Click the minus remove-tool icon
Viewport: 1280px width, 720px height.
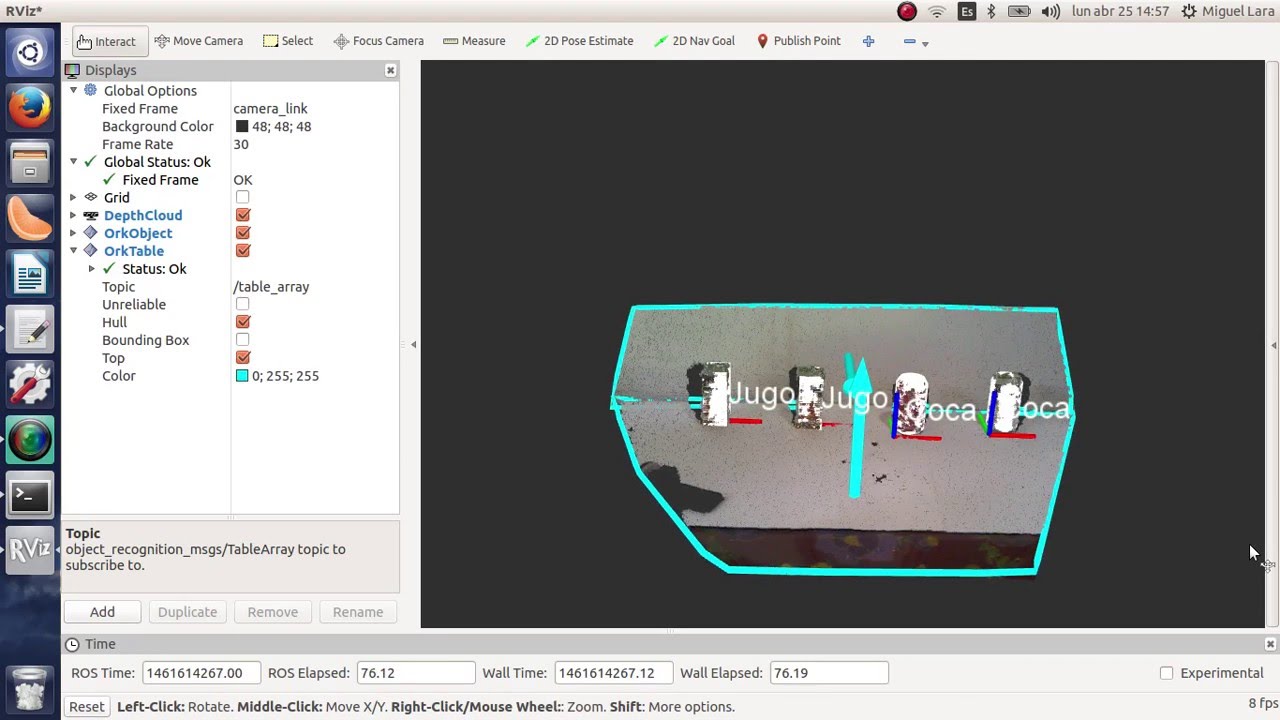tap(909, 41)
